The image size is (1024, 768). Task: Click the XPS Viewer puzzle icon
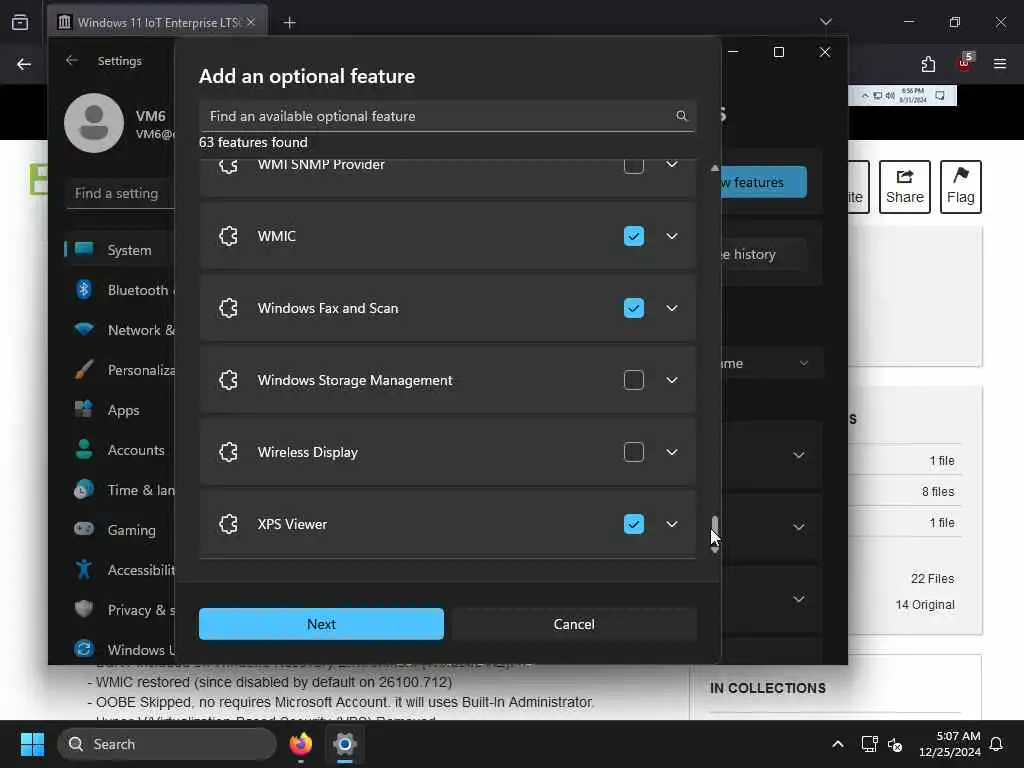pyautogui.click(x=228, y=524)
